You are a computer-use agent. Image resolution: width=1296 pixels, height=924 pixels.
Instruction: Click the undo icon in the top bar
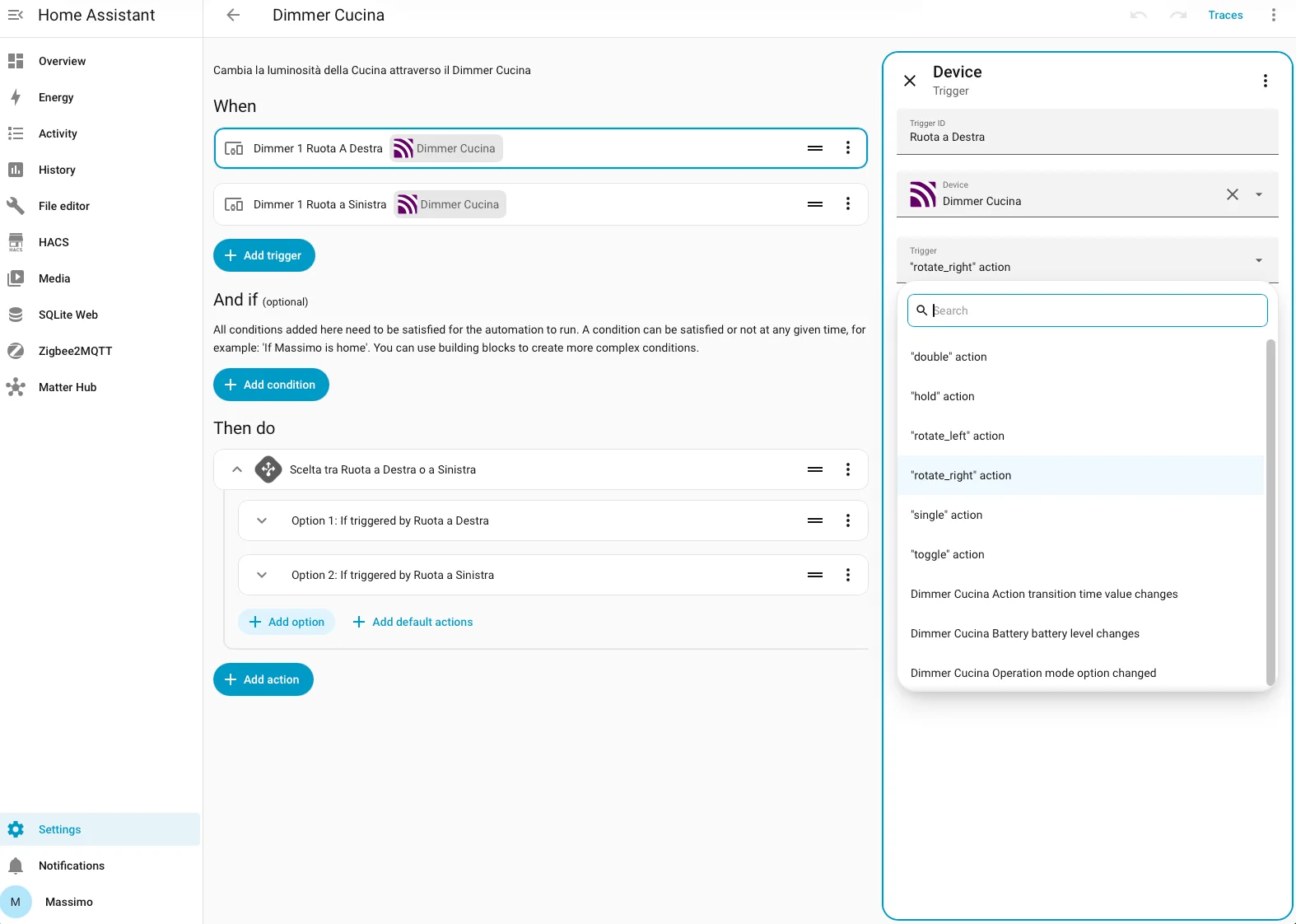1139,15
